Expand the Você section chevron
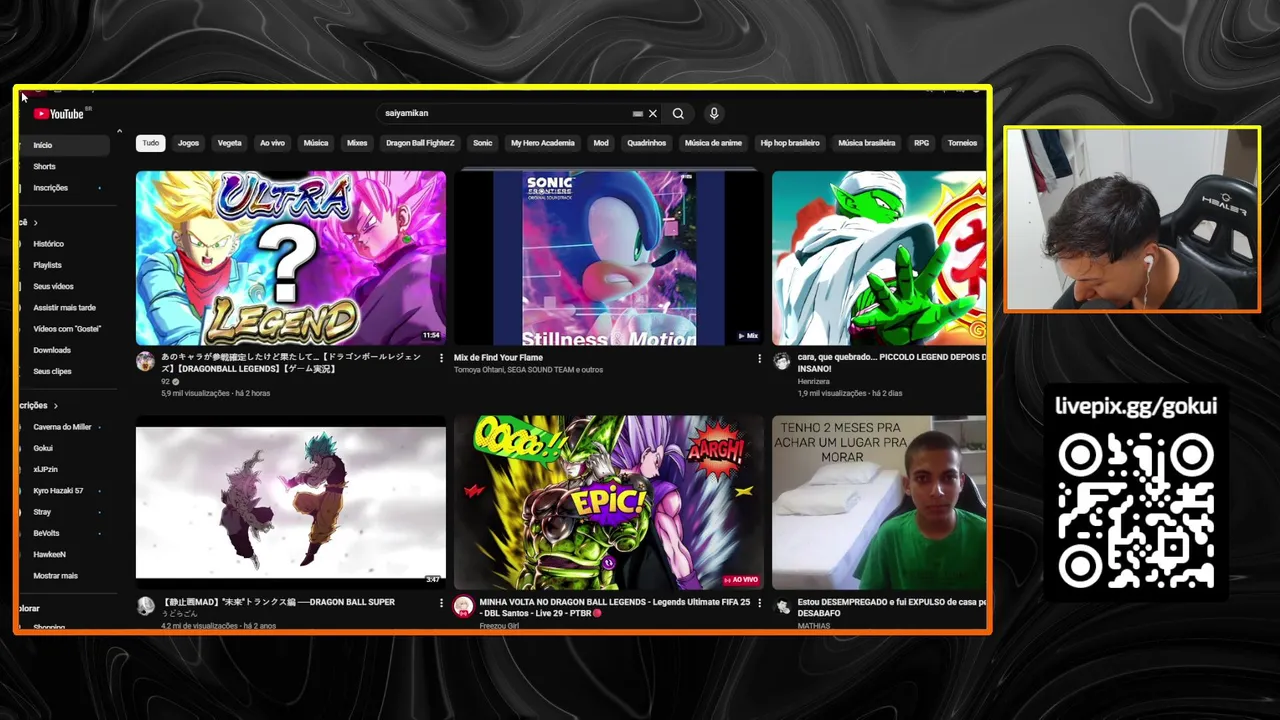Image resolution: width=1280 pixels, height=720 pixels. coord(35,223)
